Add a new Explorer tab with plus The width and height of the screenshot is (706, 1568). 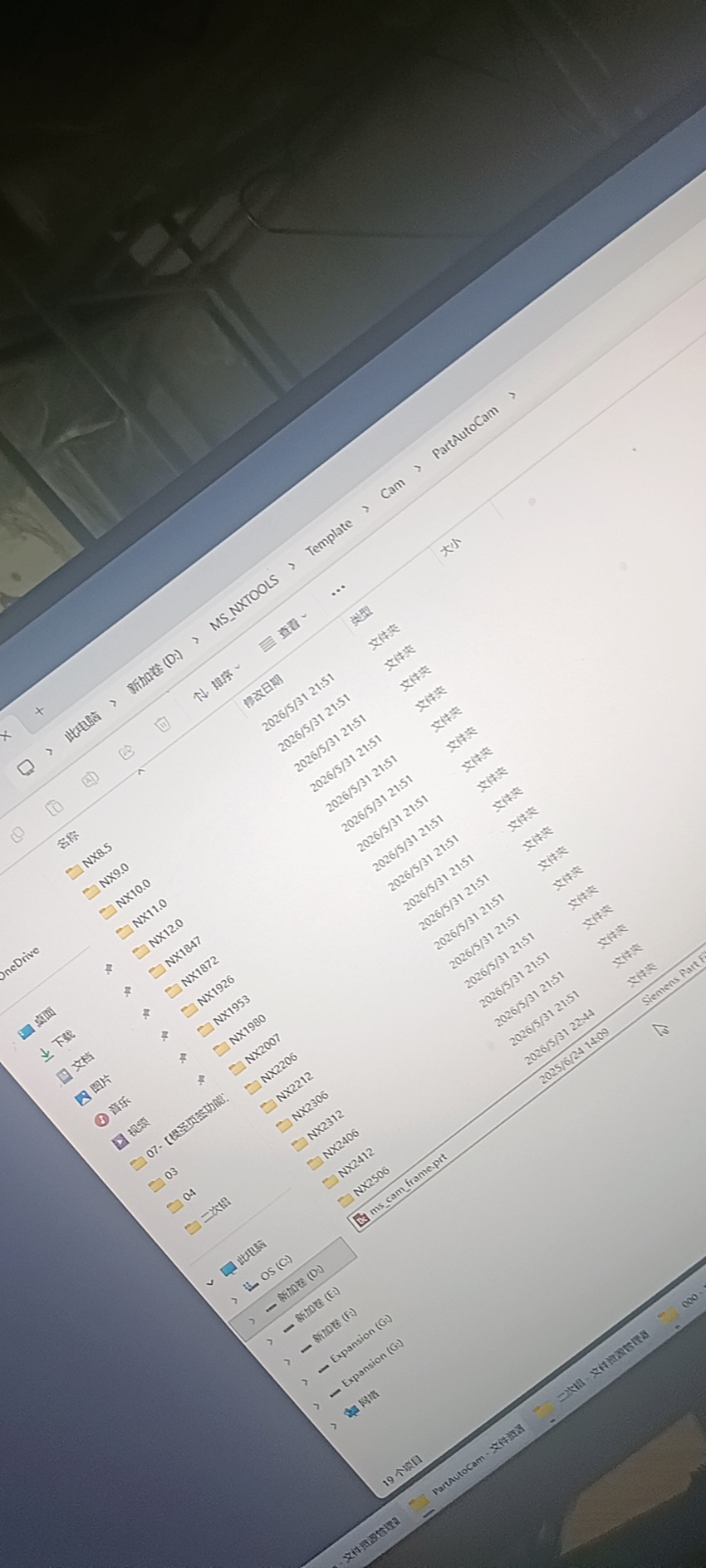pos(39,710)
